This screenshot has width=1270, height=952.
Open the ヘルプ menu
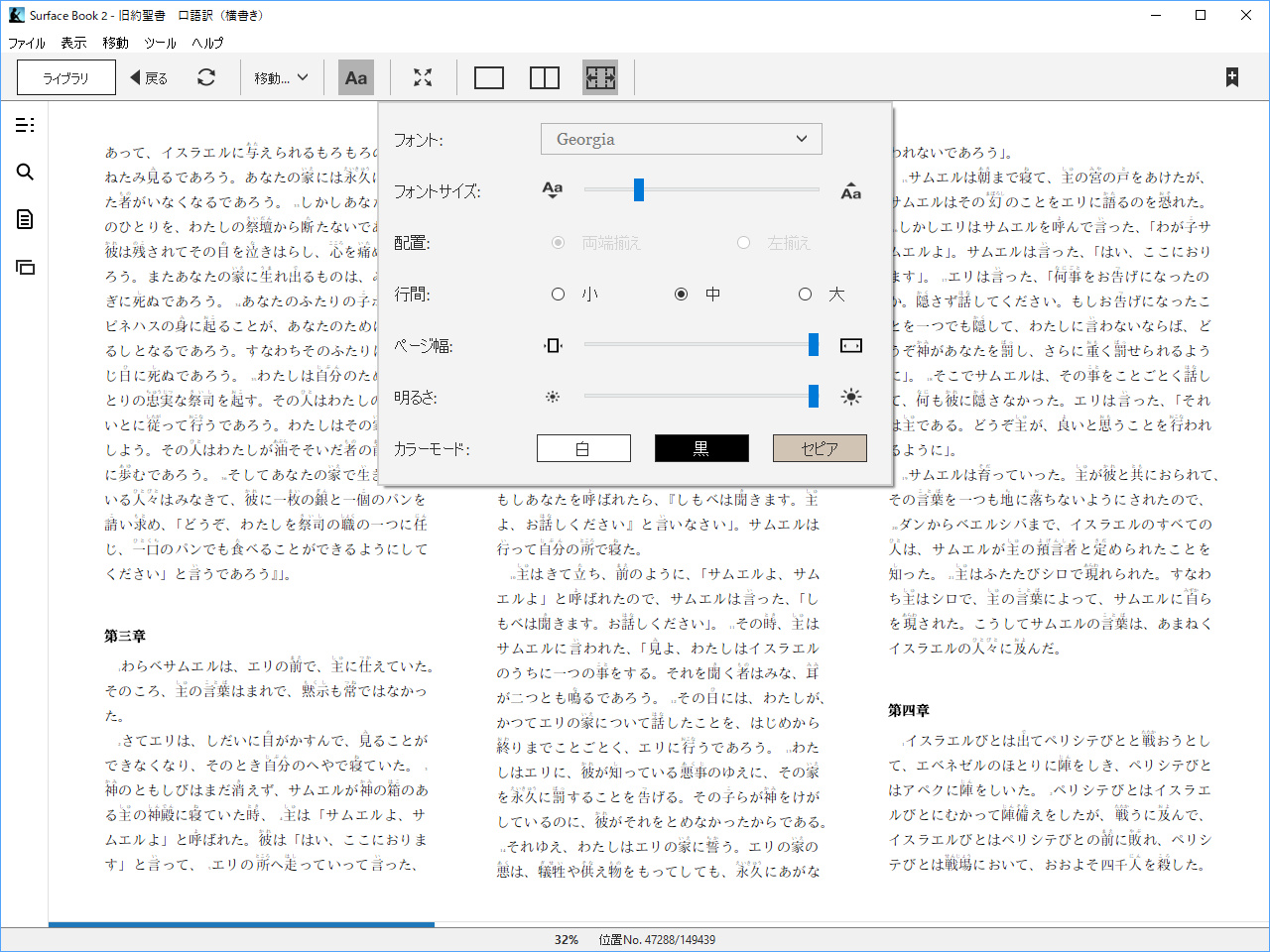207,43
